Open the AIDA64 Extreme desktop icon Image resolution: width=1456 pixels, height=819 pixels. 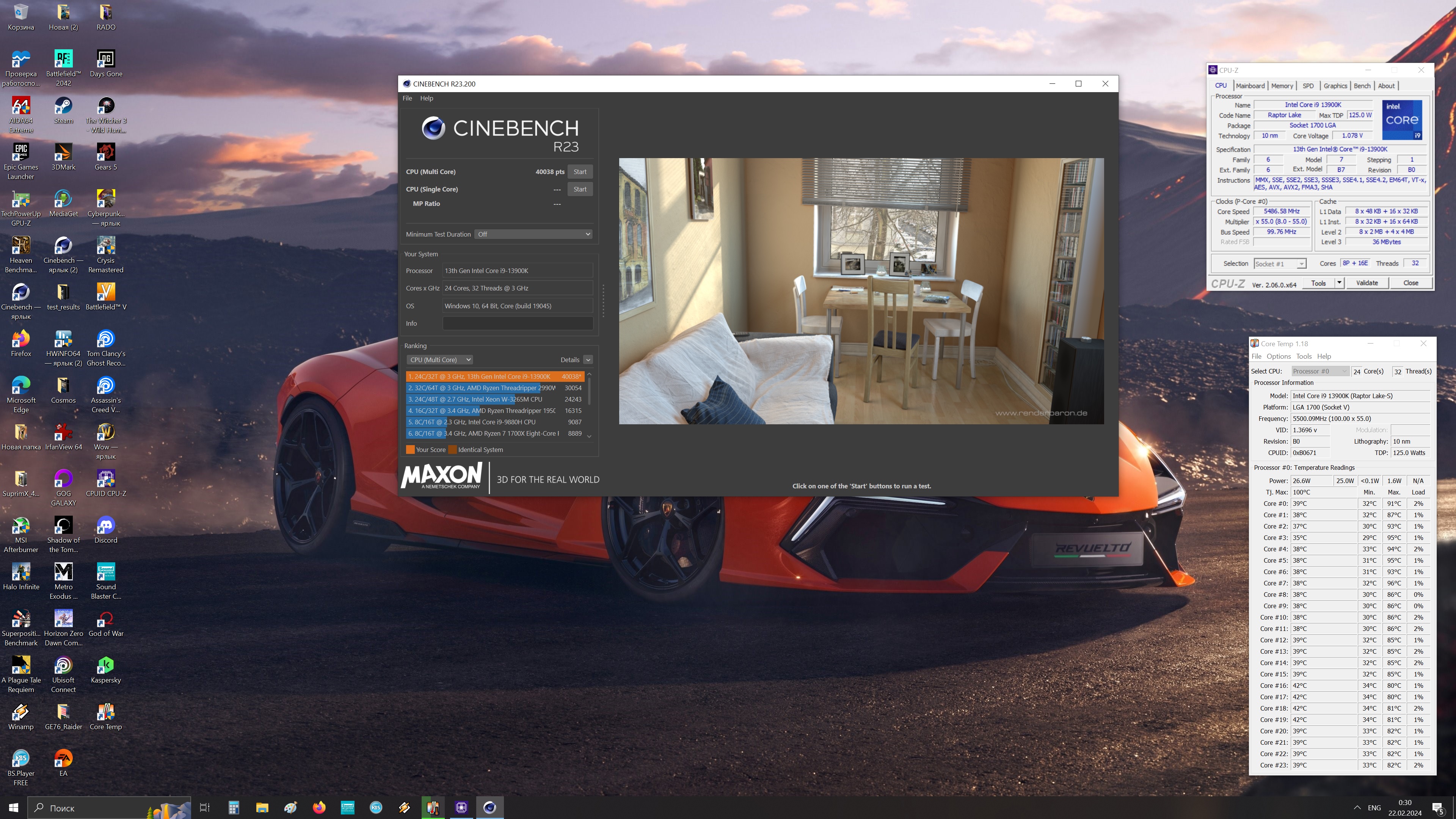(x=21, y=106)
